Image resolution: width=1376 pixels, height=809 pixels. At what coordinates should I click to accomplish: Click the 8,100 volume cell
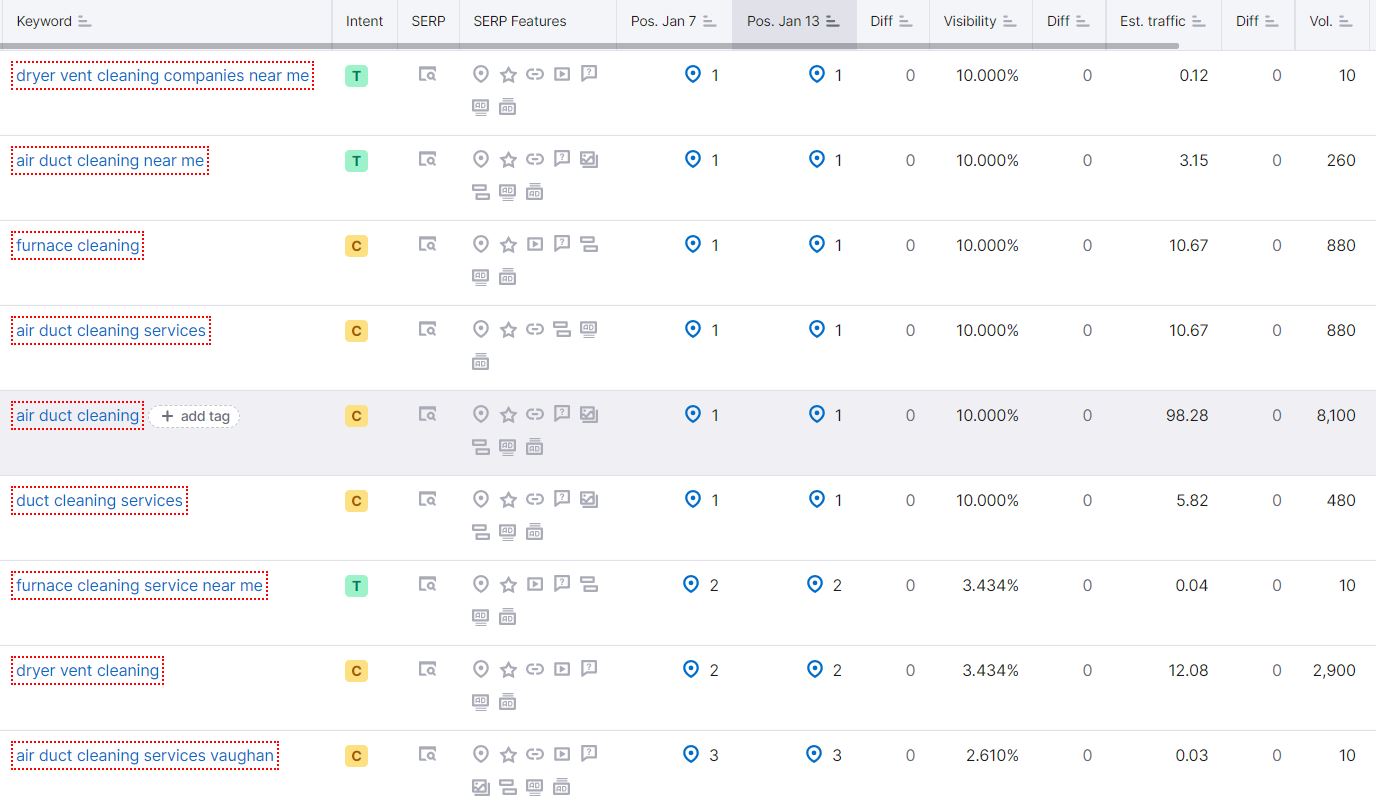pos(1335,415)
